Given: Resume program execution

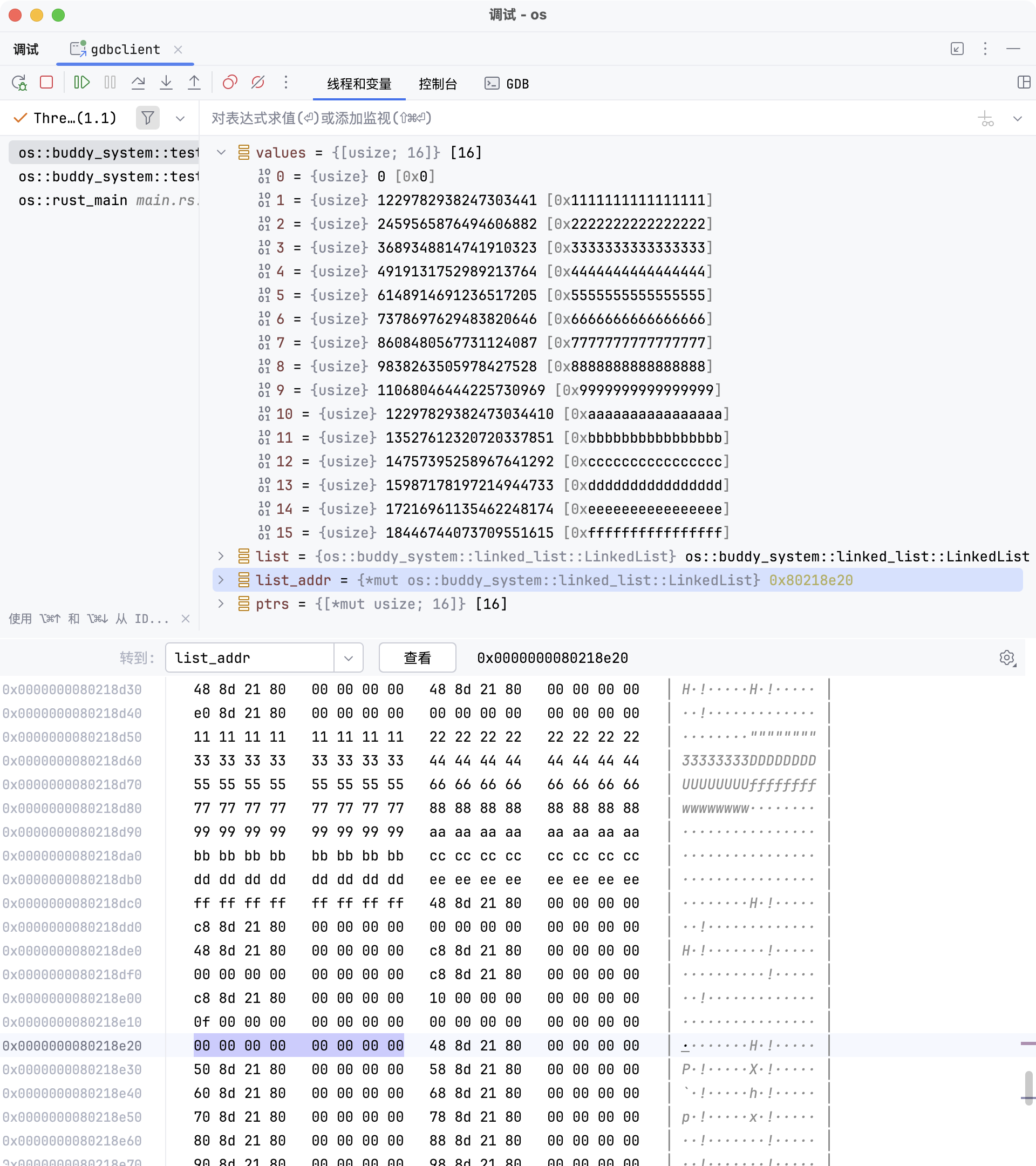Looking at the screenshot, I should (81, 83).
